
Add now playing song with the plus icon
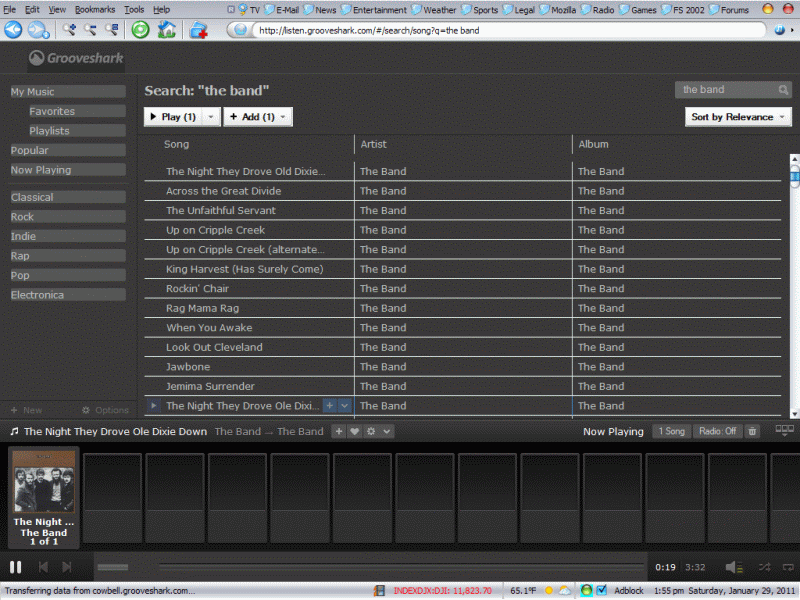[x=338, y=432]
